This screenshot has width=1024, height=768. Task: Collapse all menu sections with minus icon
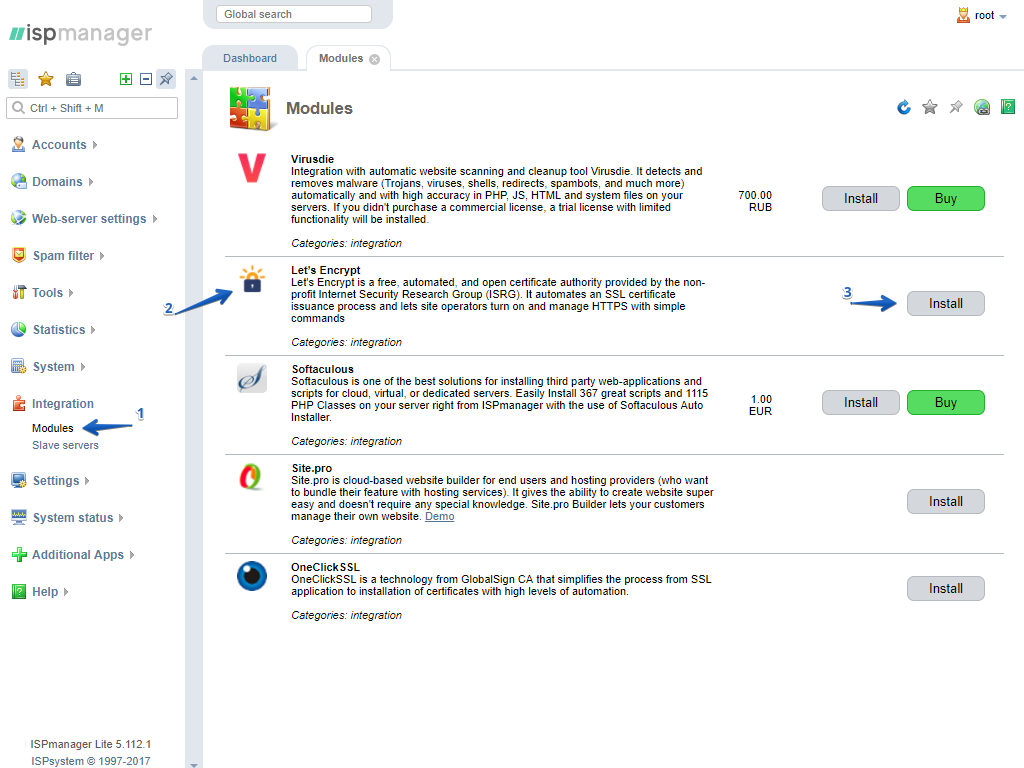pyautogui.click(x=146, y=79)
